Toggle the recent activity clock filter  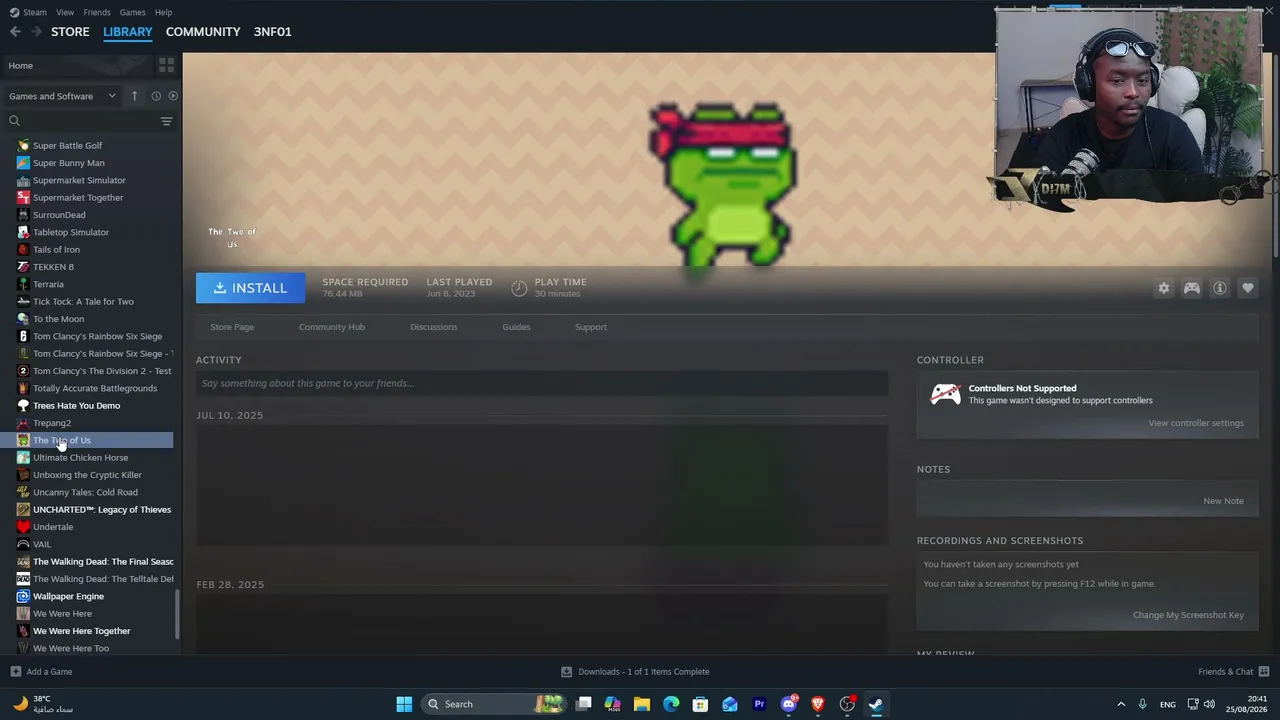156,96
